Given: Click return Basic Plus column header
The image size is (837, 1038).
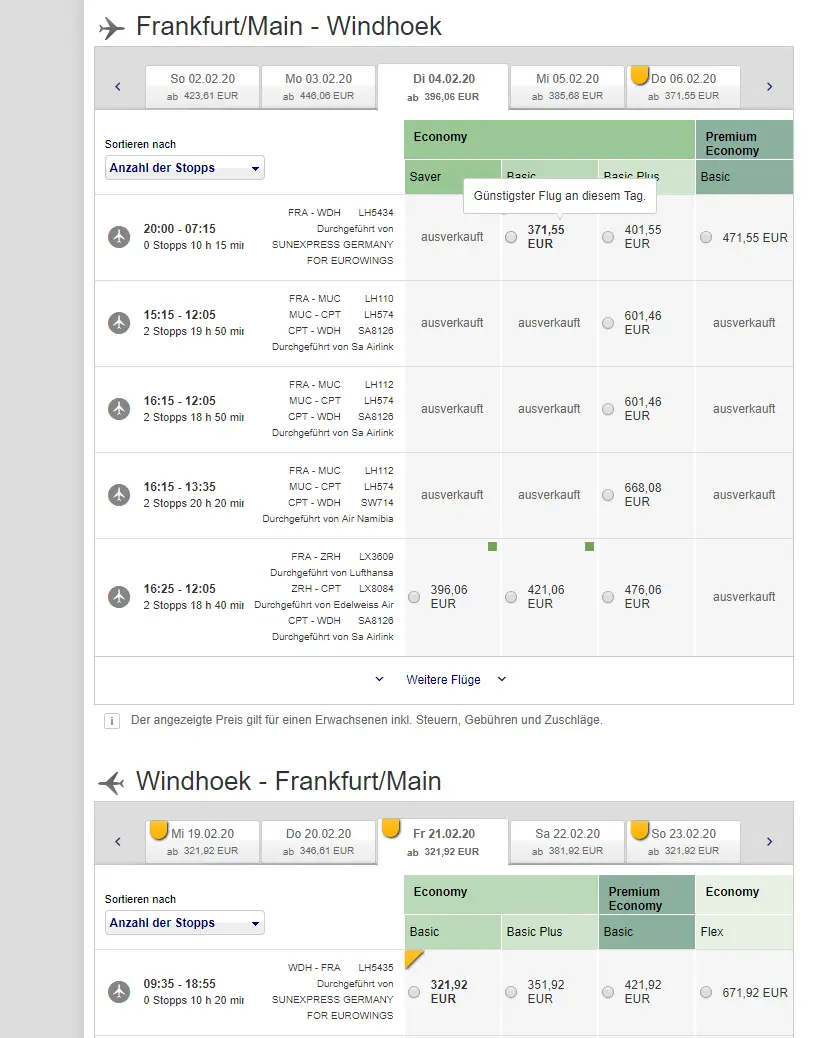Looking at the screenshot, I should [x=550, y=932].
